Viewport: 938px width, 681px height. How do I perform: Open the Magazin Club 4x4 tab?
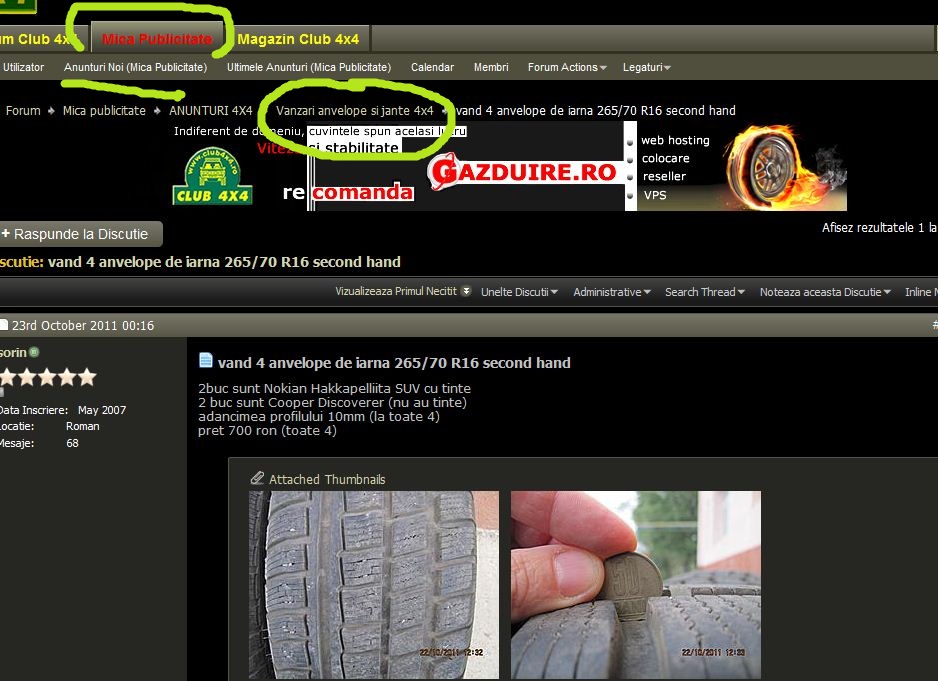[298, 39]
